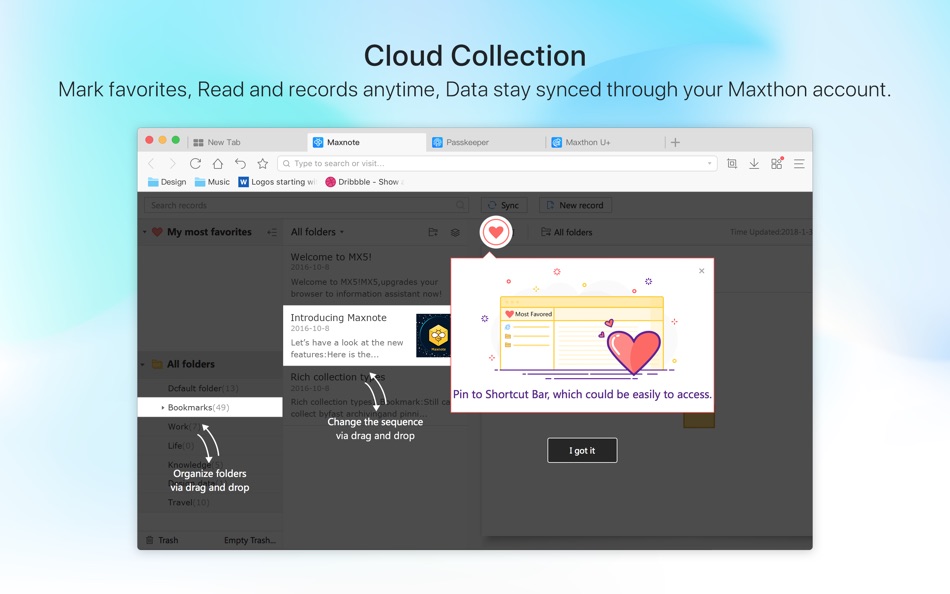
Task: Bookmark page with the star icon
Action: (x=262, y=164)
